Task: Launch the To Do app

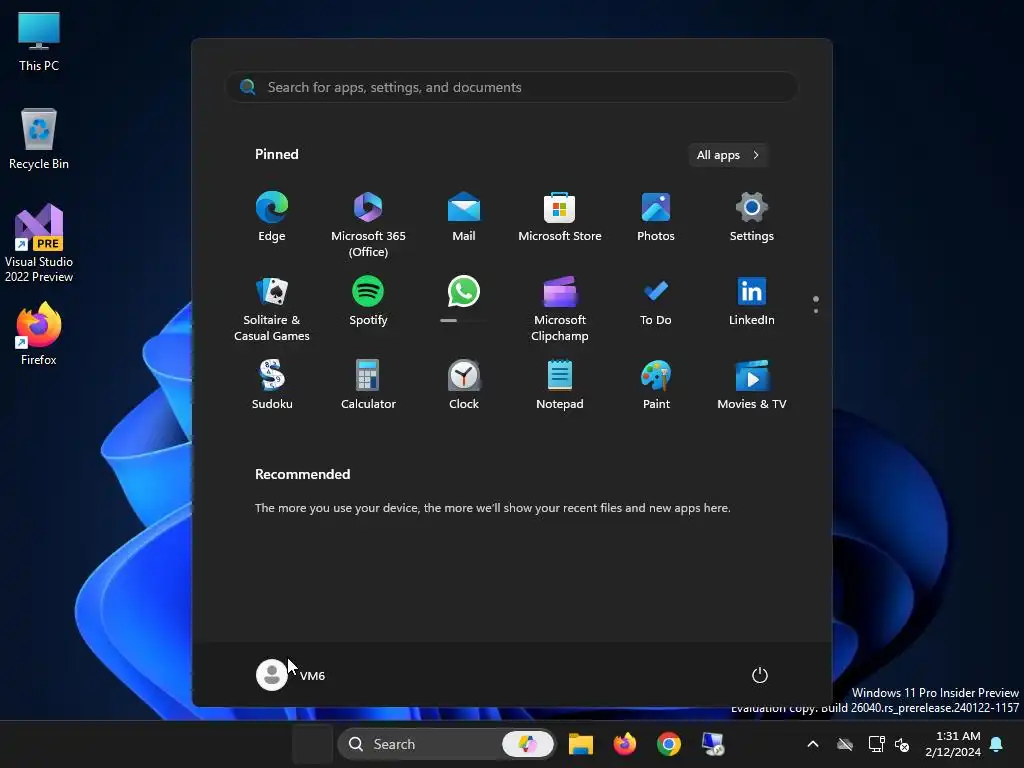Action: coord(656,302)
